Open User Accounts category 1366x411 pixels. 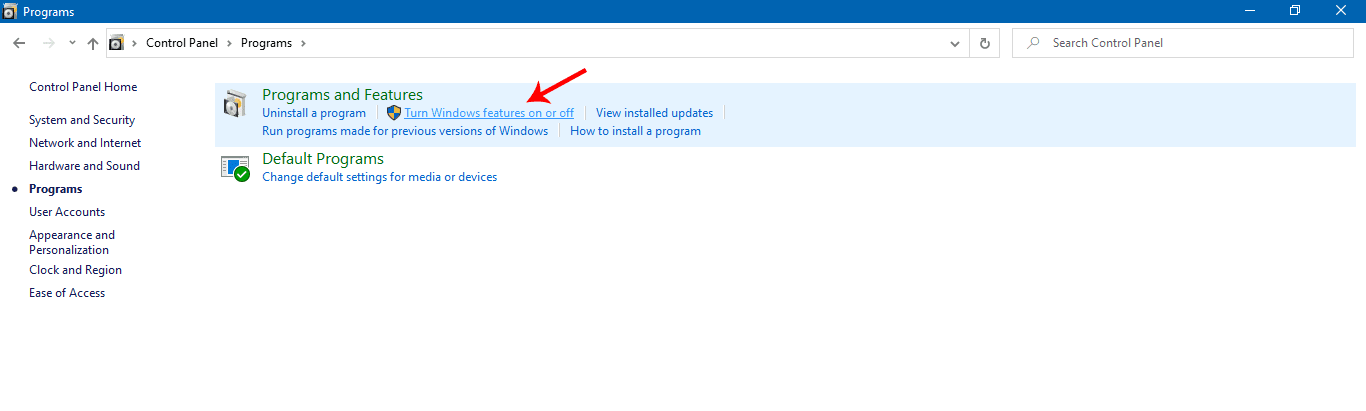tap(67, 212)
